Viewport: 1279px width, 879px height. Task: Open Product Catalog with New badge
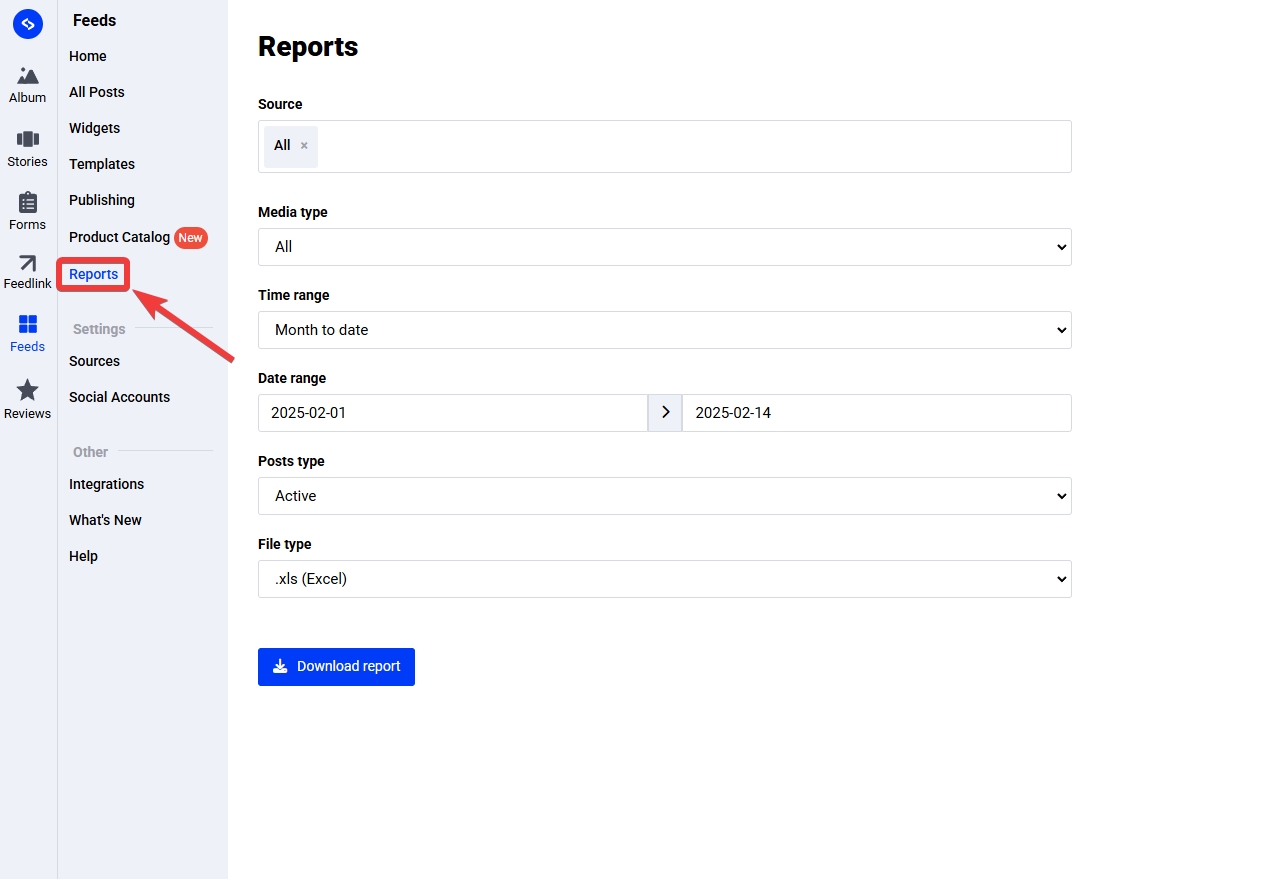(118, 237)
